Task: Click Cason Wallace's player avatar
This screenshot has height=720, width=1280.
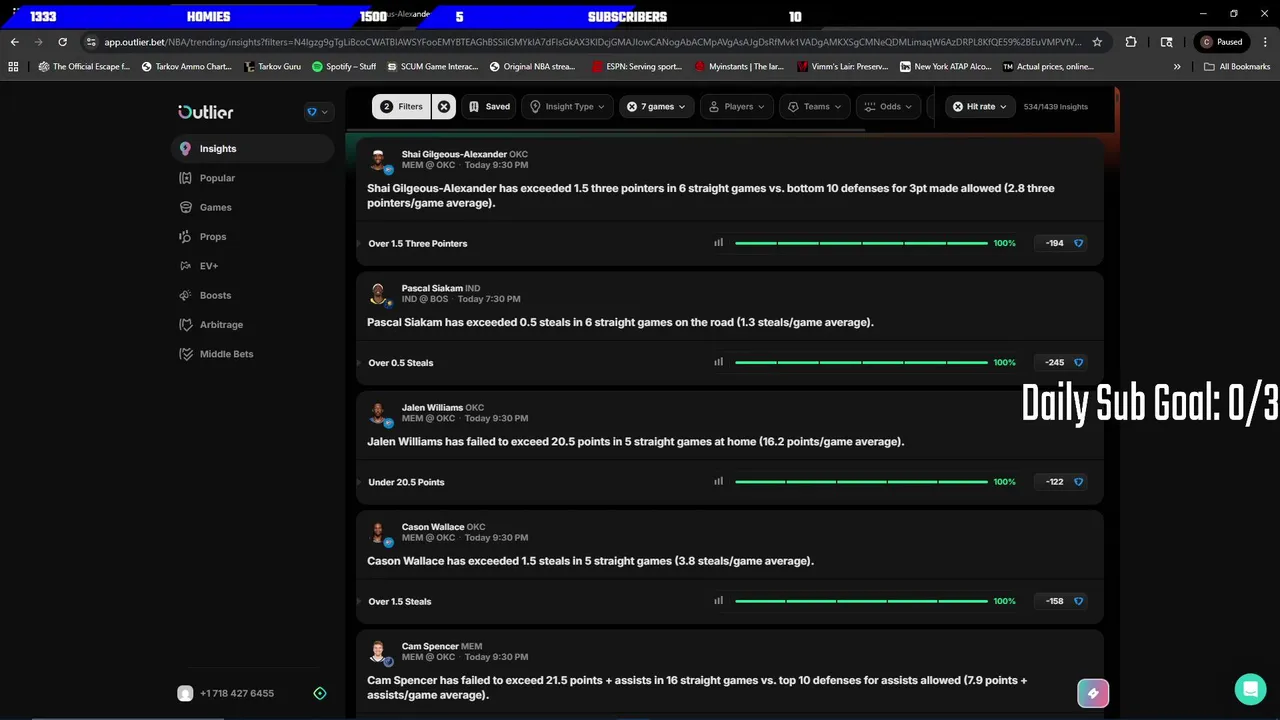Action: [378, 533]
